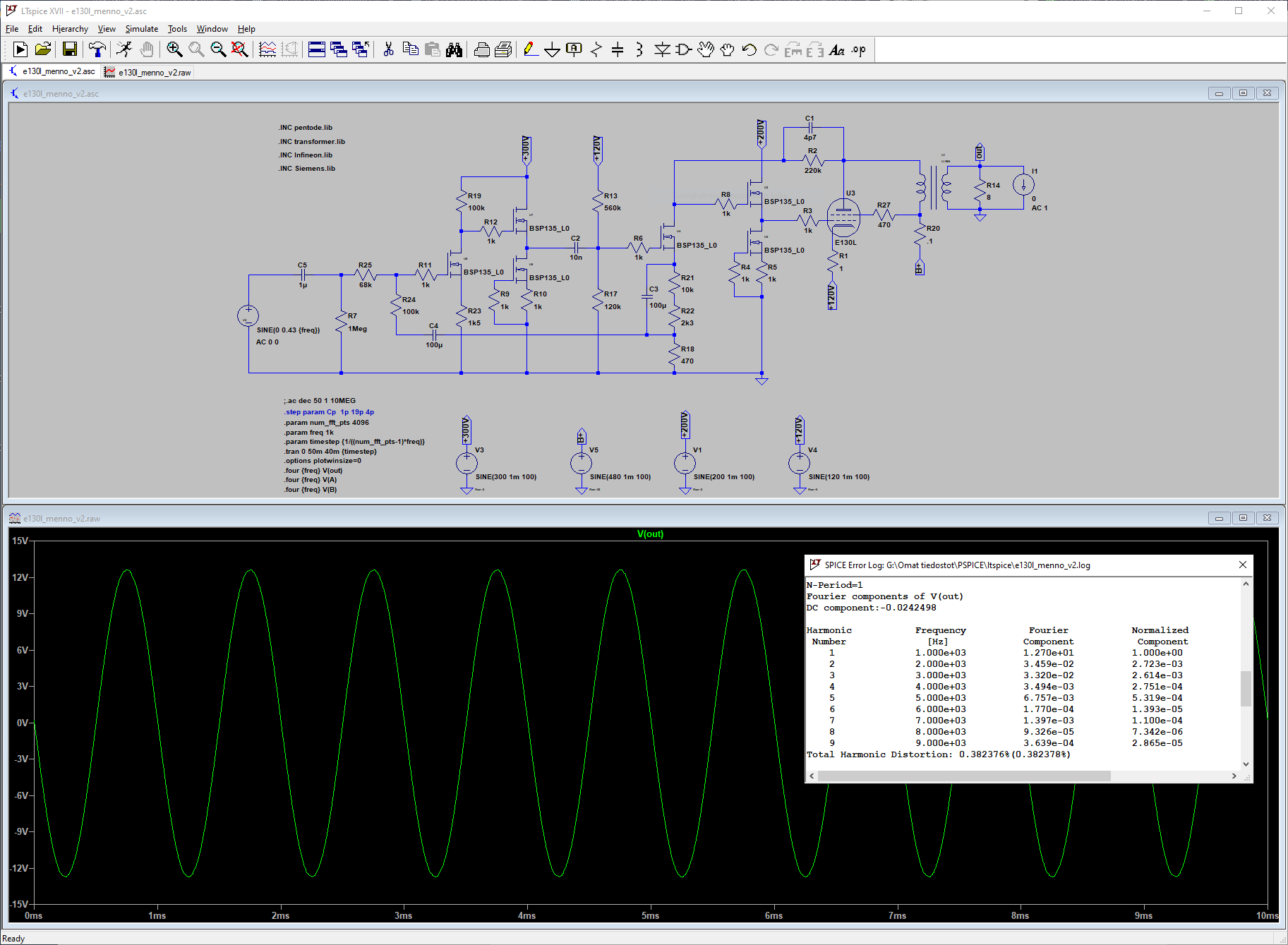Click the error log scroll-down arrow
Image resolution: width=1288 pixels, height=945 pixels.
(x=1246, y=764)
